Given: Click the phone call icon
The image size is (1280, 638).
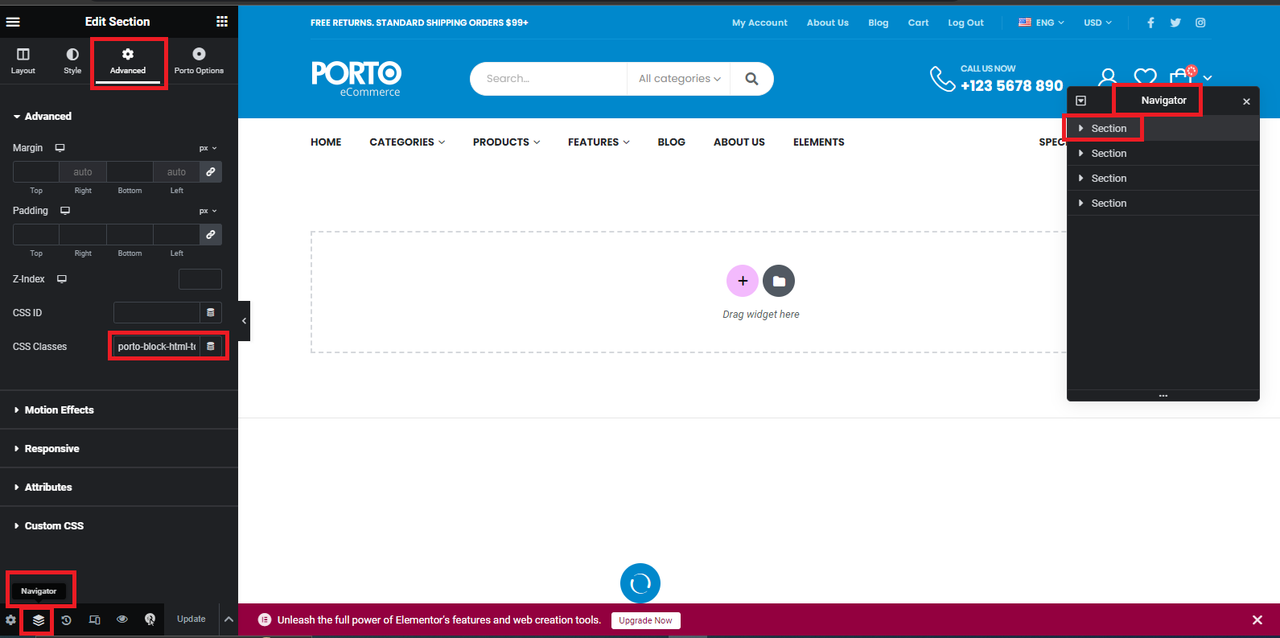Looking at the screenshot, I should point(942,79).
